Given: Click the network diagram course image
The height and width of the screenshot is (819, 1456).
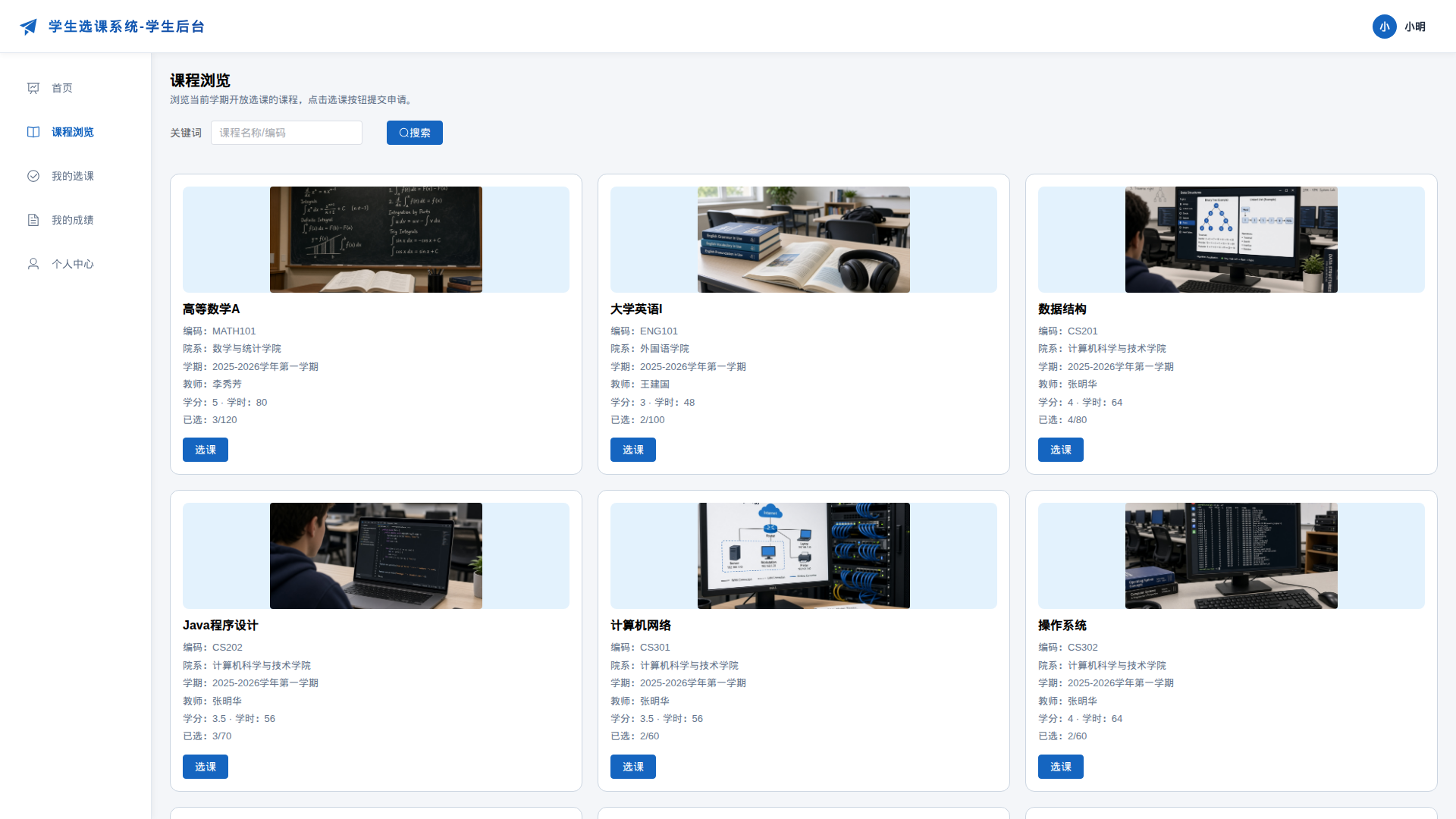Looking at the screenshot, I should click(804, 556).
